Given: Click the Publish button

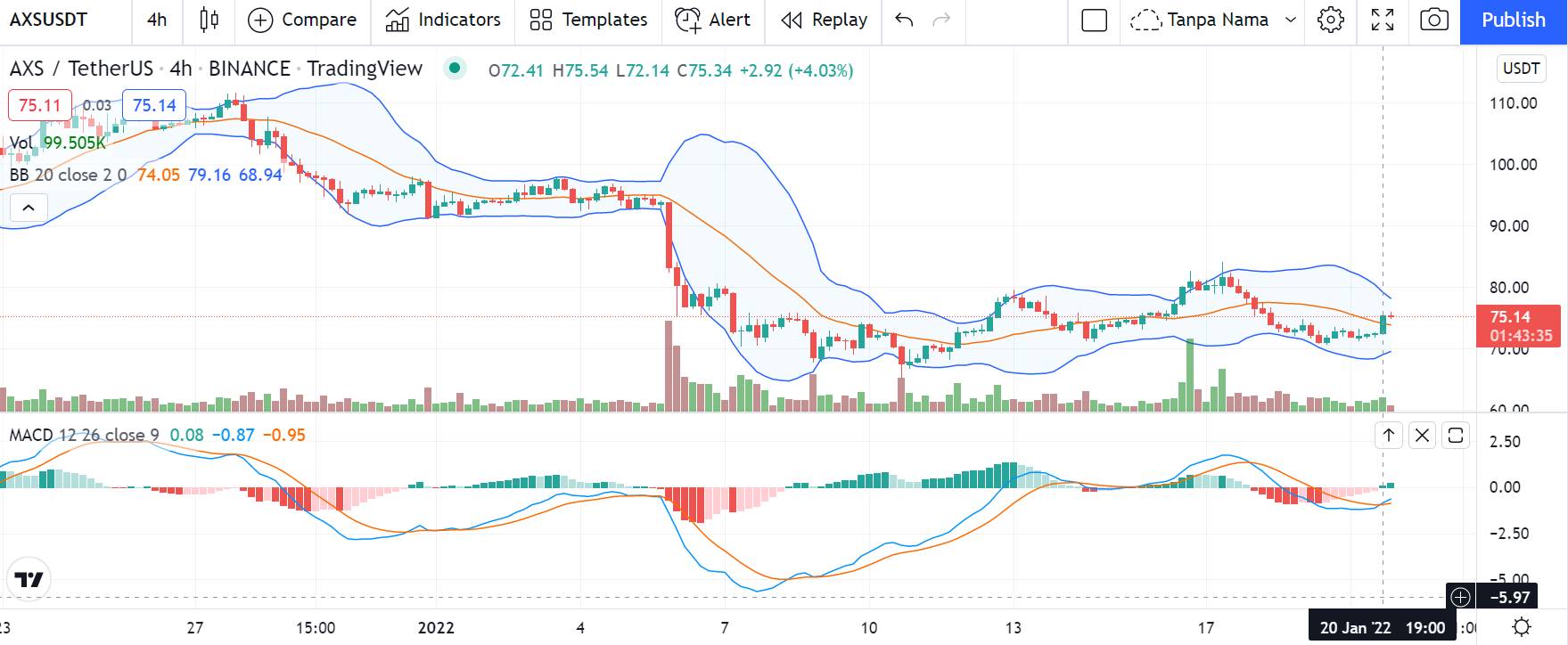Looking at the screenshot, I should [x=1514, y=20].
